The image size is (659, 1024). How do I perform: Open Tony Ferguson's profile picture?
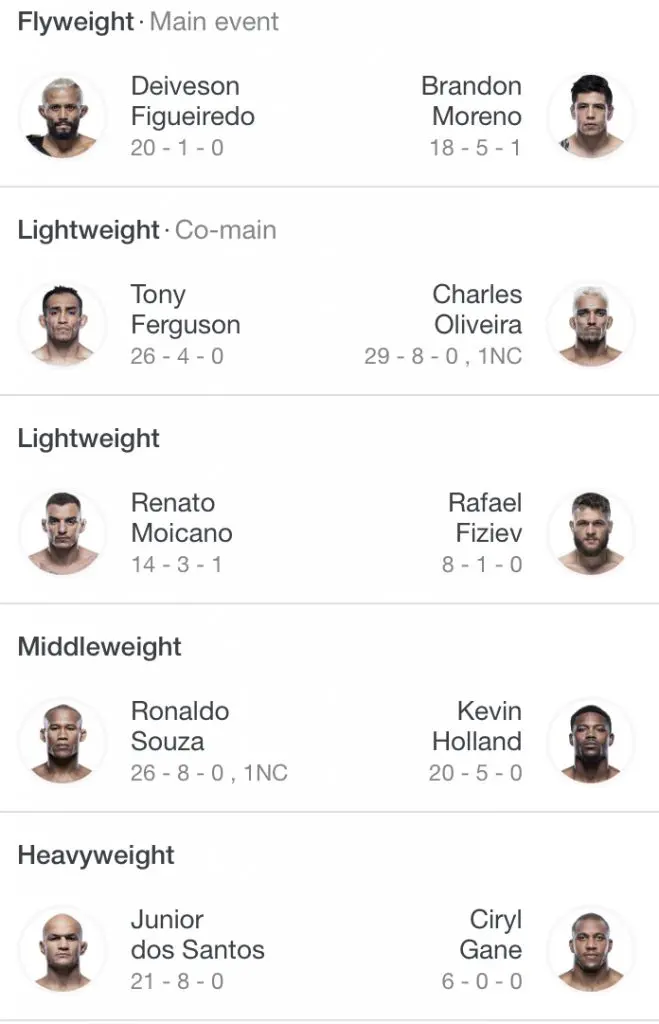[62, 325]
